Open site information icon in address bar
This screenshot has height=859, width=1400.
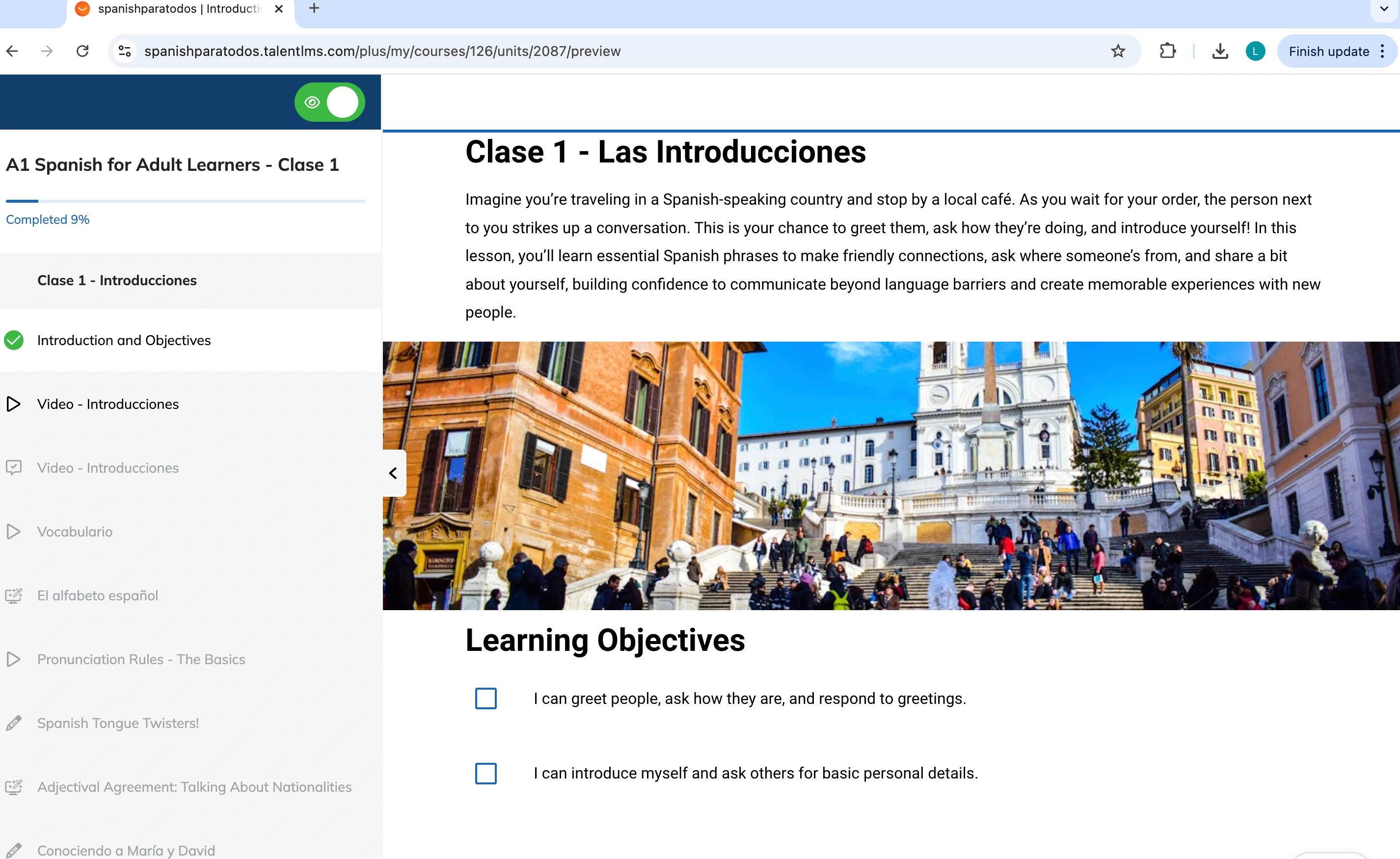pyautogui.click(x=124, y=51)
